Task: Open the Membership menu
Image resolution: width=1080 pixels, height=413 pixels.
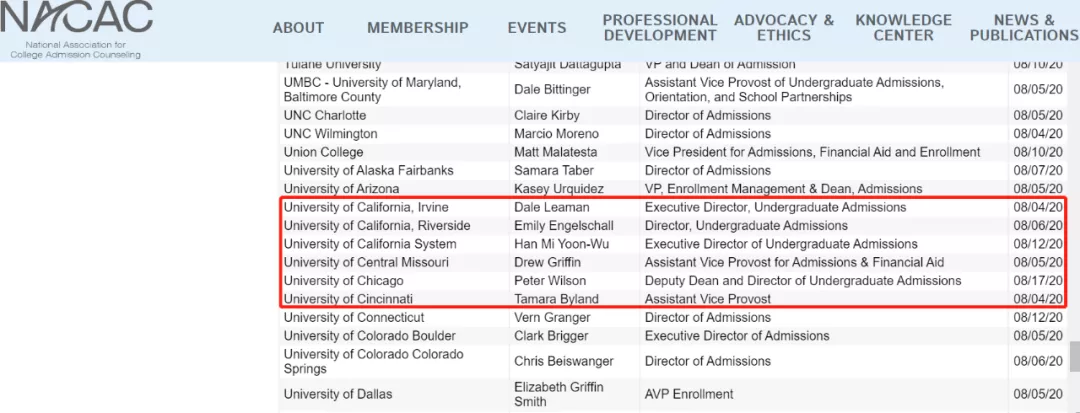Action: click(x=417, y=28)
